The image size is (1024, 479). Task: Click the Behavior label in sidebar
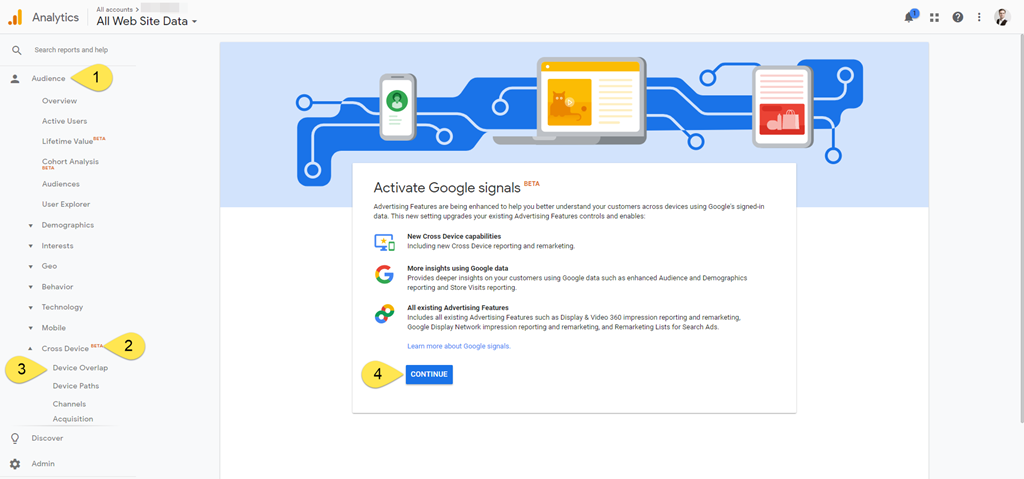click(57, 287)
